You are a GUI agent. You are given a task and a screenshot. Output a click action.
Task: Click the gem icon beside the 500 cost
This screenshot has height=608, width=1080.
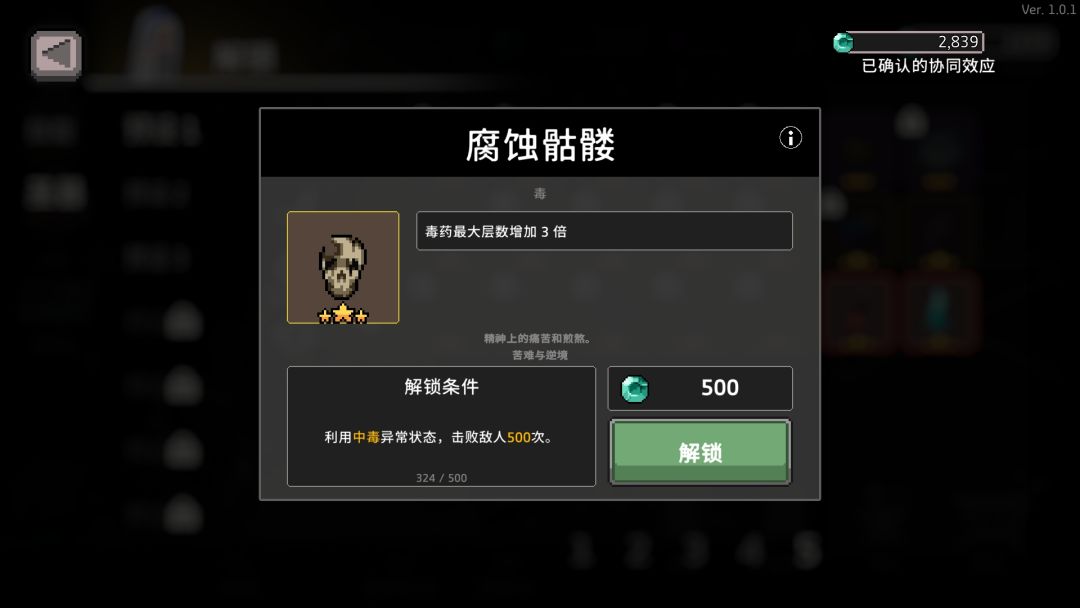click(x=634, y=389)
